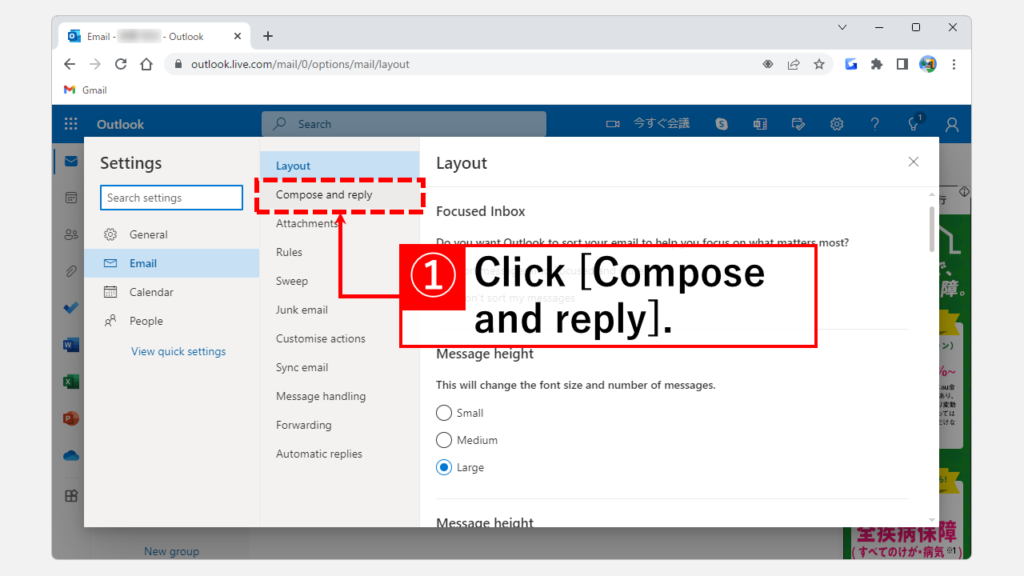Open Outlook settings gear icon
This screenshot has width=1024, height=576.
point(837,124)
